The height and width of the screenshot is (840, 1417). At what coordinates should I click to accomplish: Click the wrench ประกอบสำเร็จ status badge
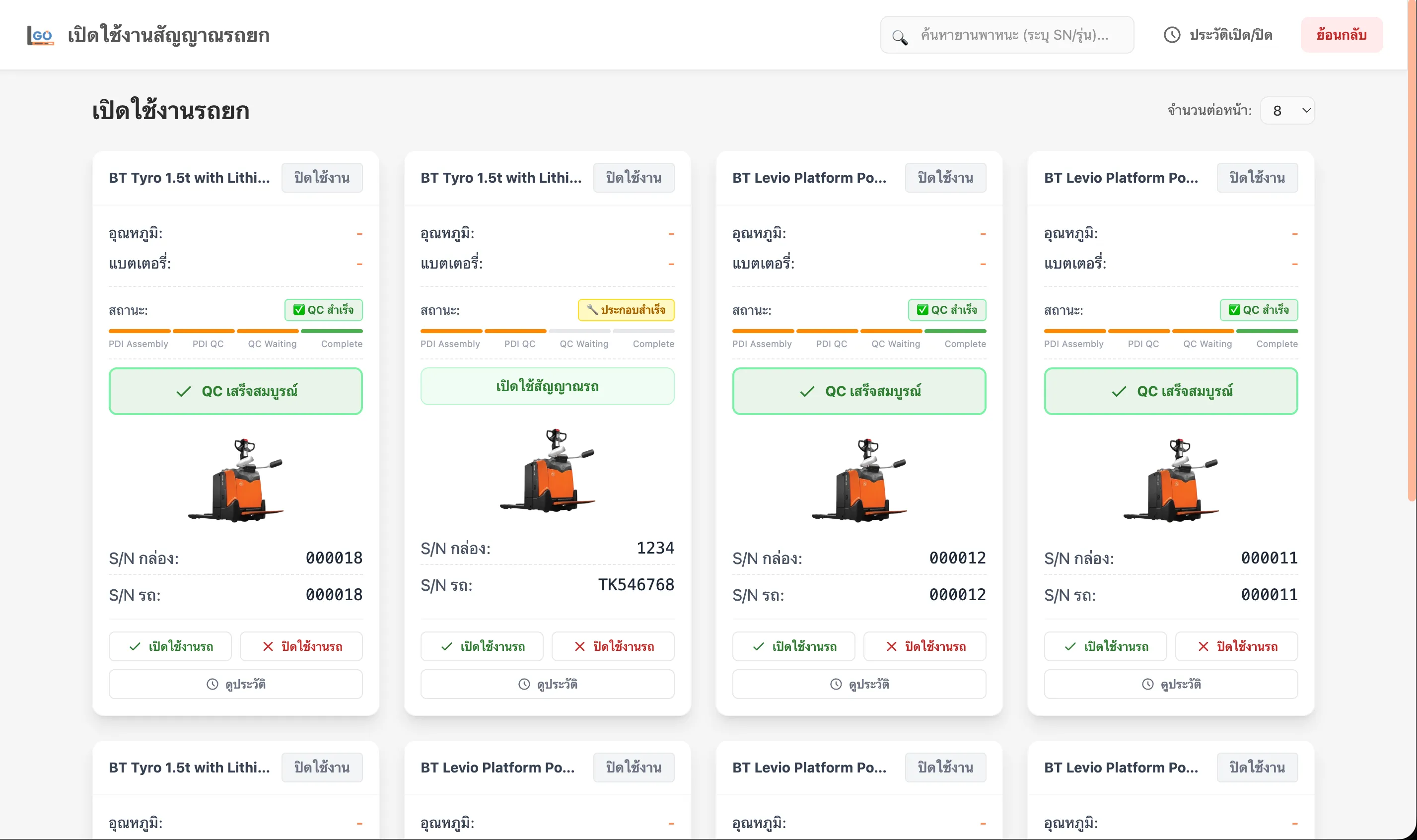[626, 310]
